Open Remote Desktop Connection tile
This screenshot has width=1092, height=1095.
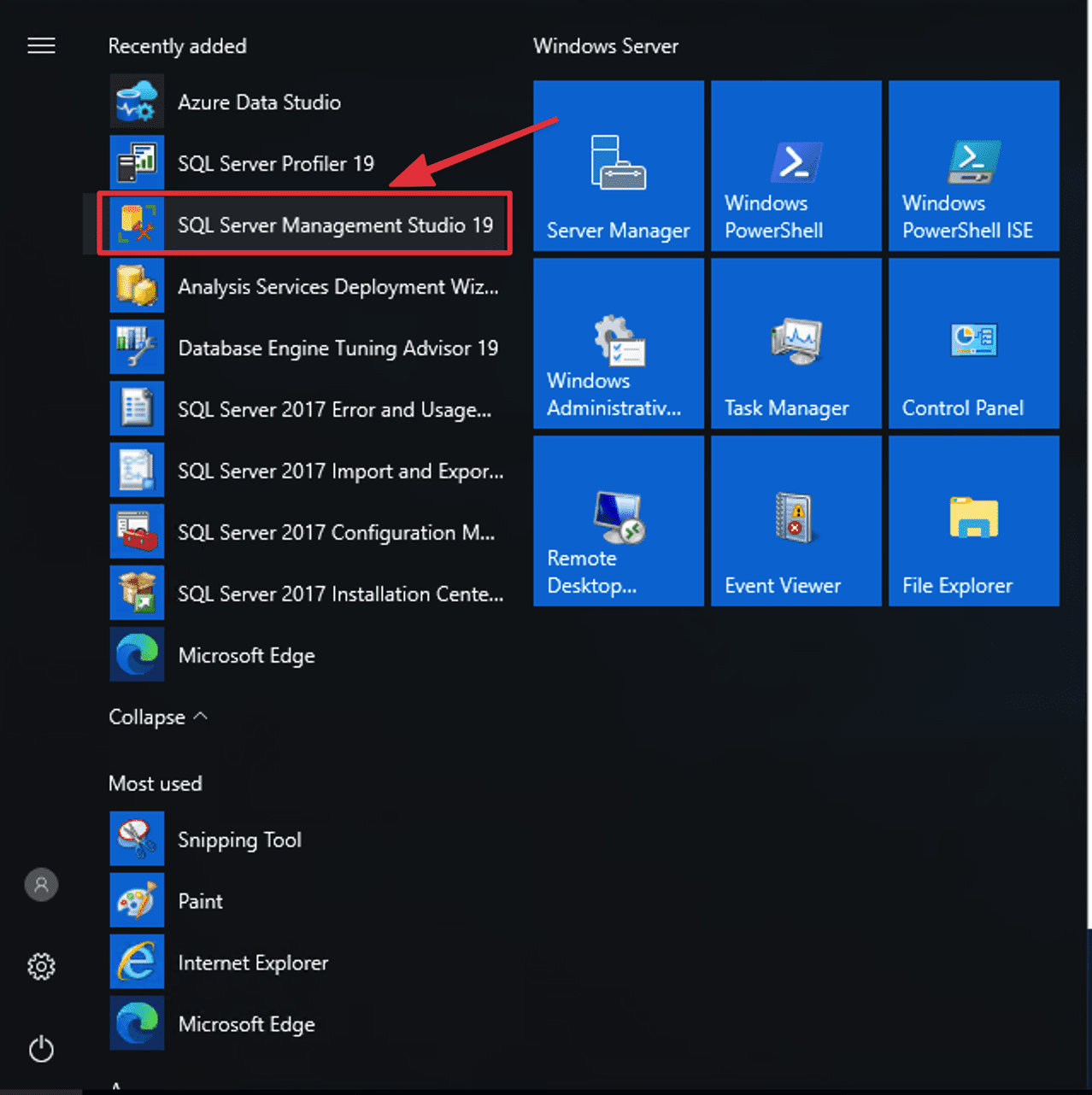(619, 522)
